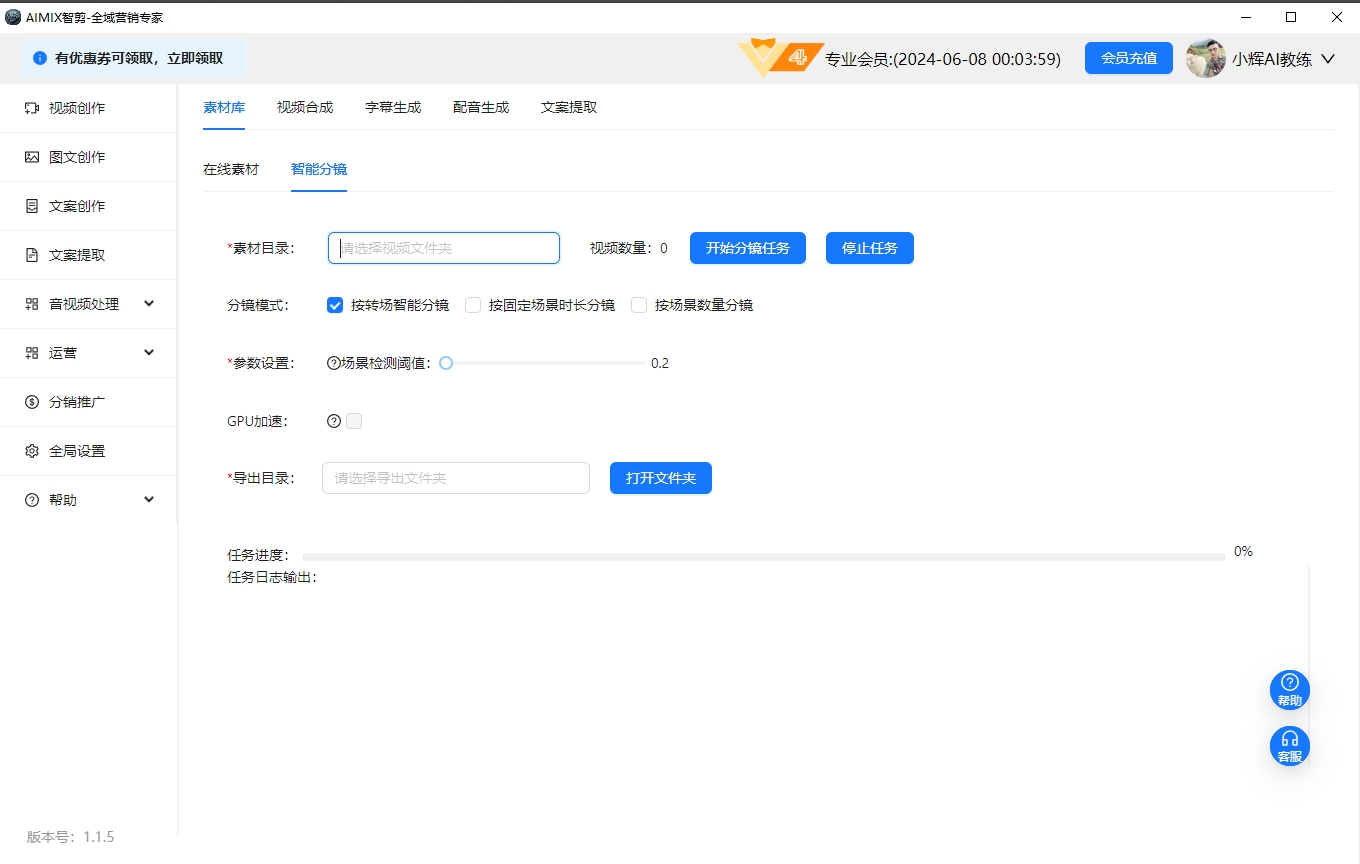Select the 在线素材 sub-tab
The height and width of the screenshot is (864, 1360).
(231, 169)
